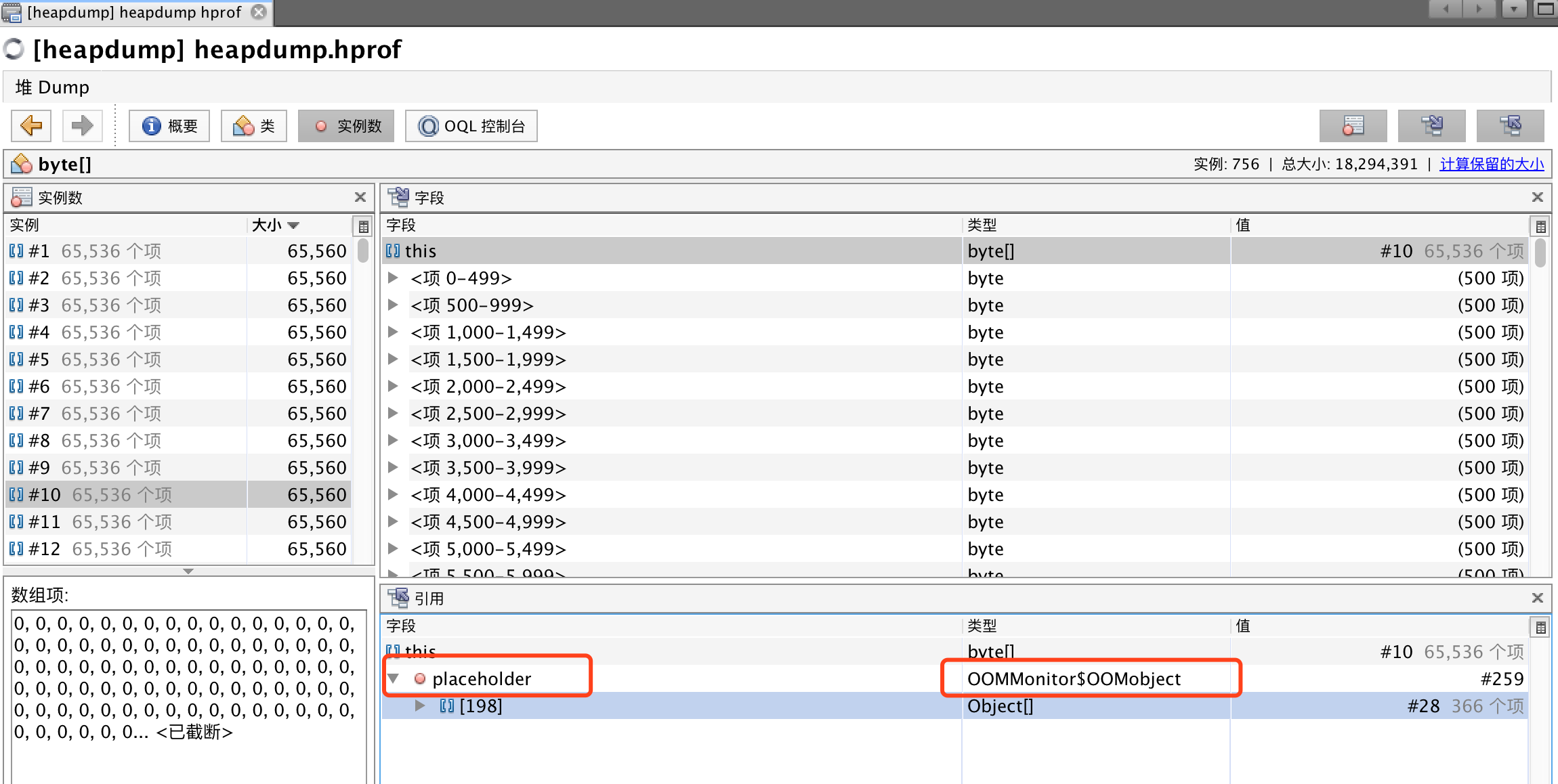Viewport: 1558px width, 784px height.
Task: Expand the <项 3,000-3,499> node
Action: [x=393, y=440]
